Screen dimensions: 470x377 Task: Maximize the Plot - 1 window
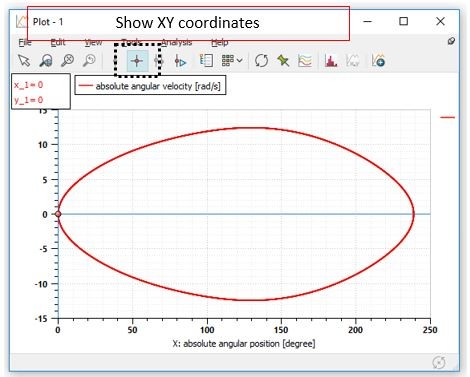[x=404, y=21]
